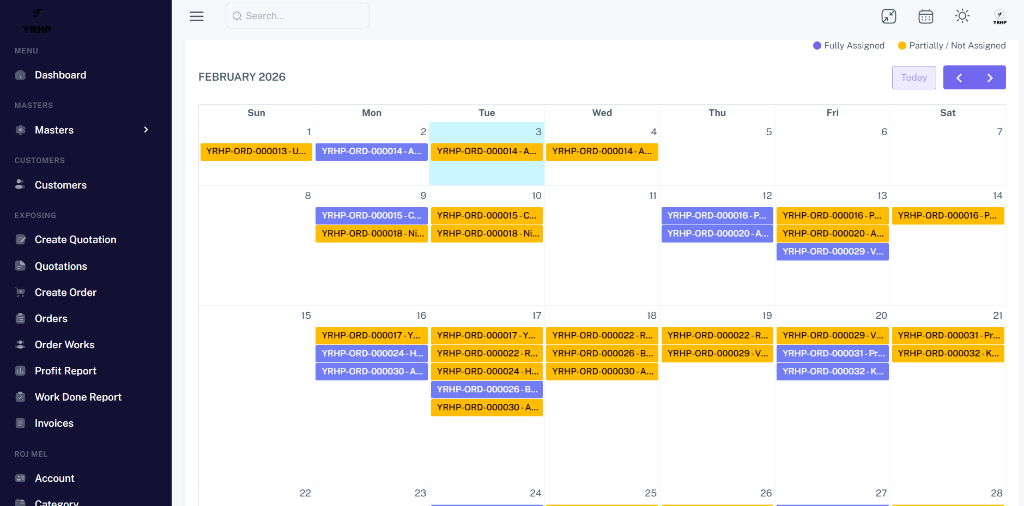Click the Today button
This screenshot has height=506, width=1024.
[914, 78]
